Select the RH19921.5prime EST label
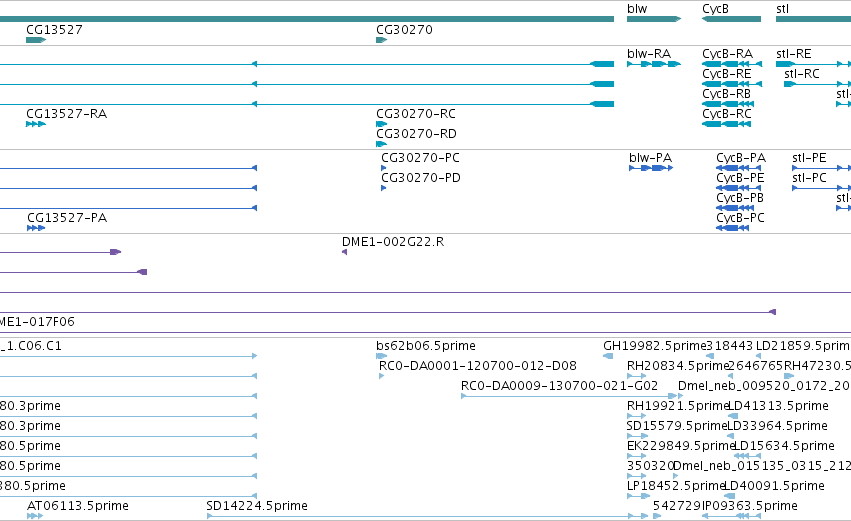 tap(677, 406)
